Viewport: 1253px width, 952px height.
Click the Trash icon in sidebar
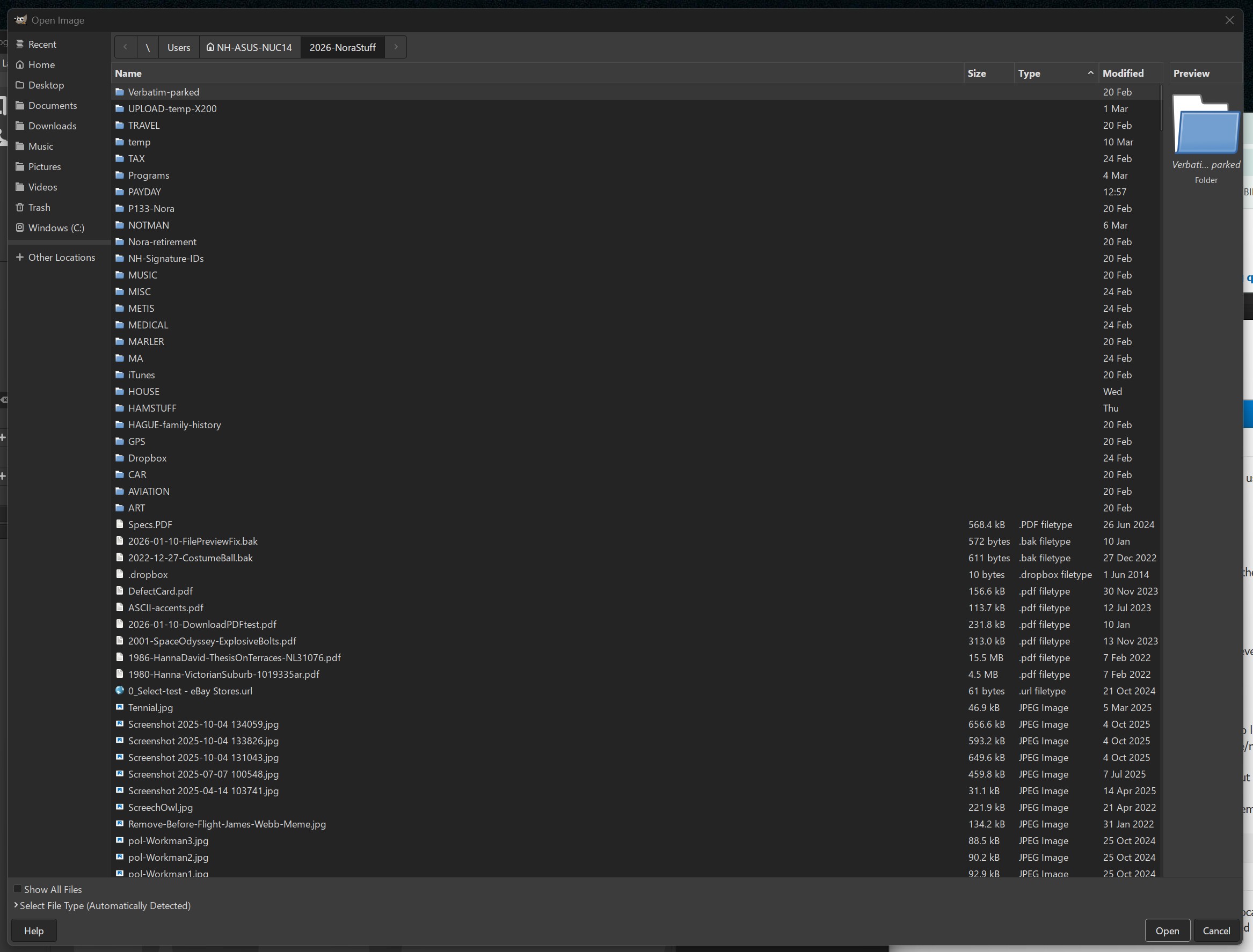point(20,207)
